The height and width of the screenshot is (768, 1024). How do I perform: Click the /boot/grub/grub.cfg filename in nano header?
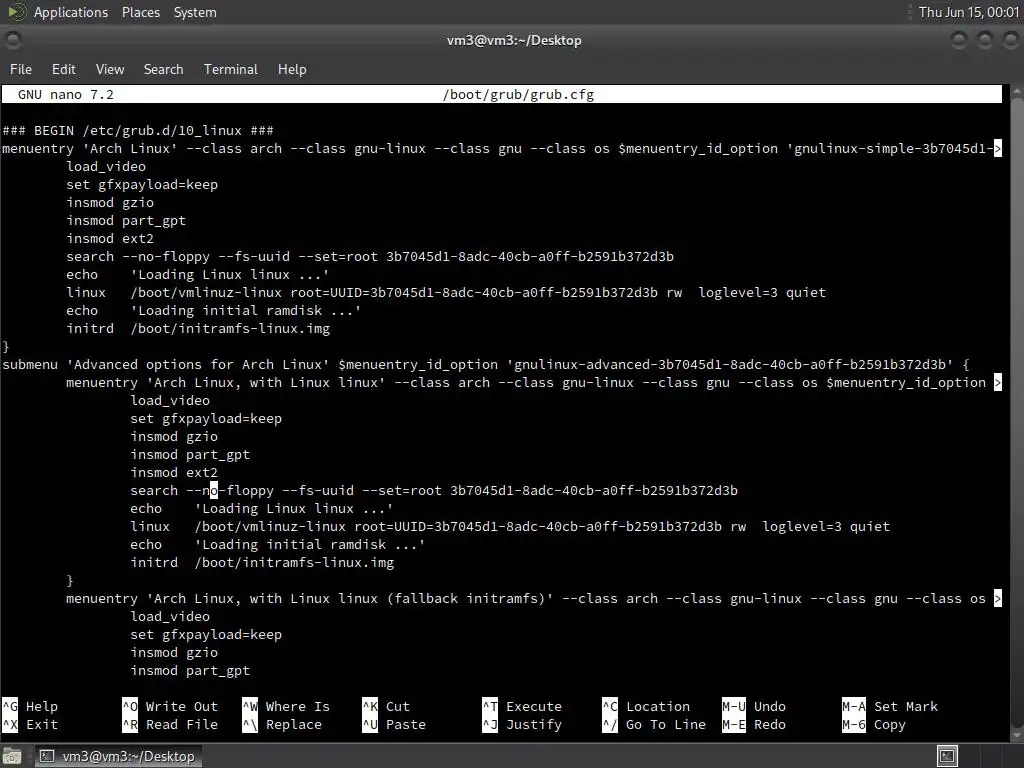pos(519,95)
